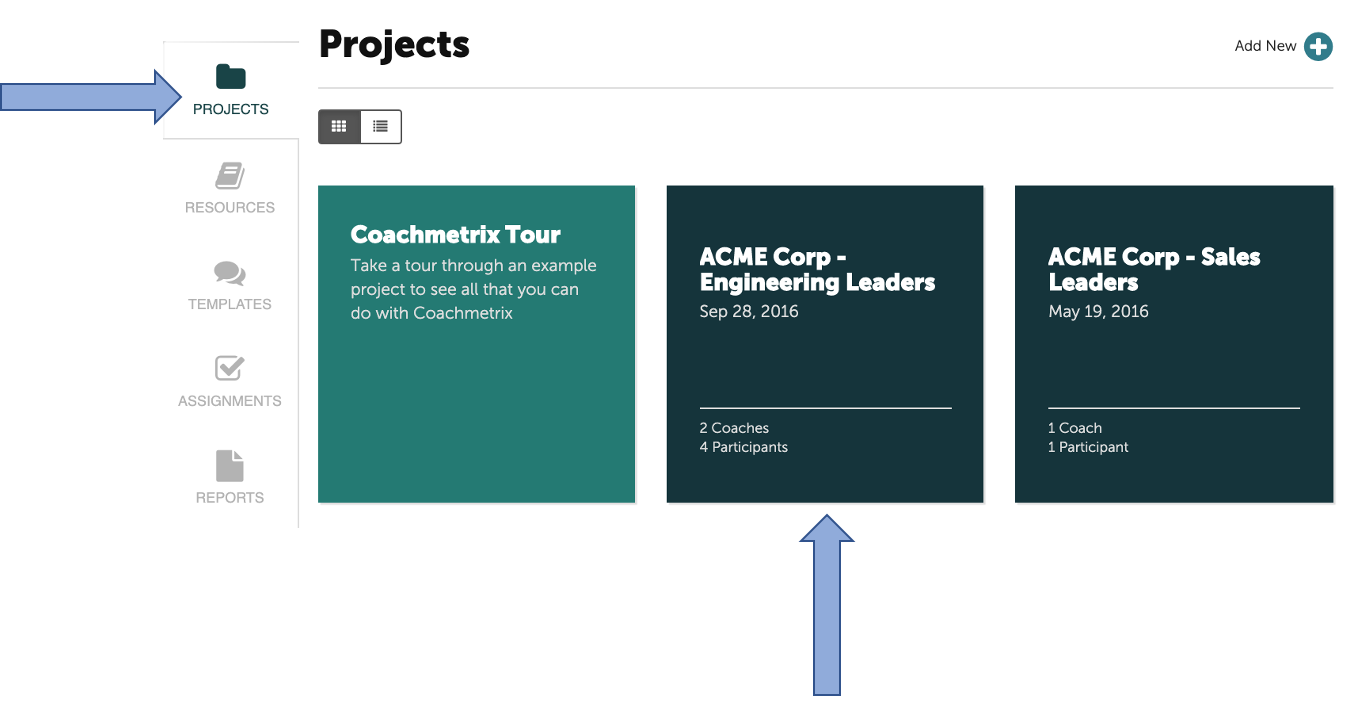Select the Templates speech bubbles icon
The image size is (1348, 706).
point(230,273)
